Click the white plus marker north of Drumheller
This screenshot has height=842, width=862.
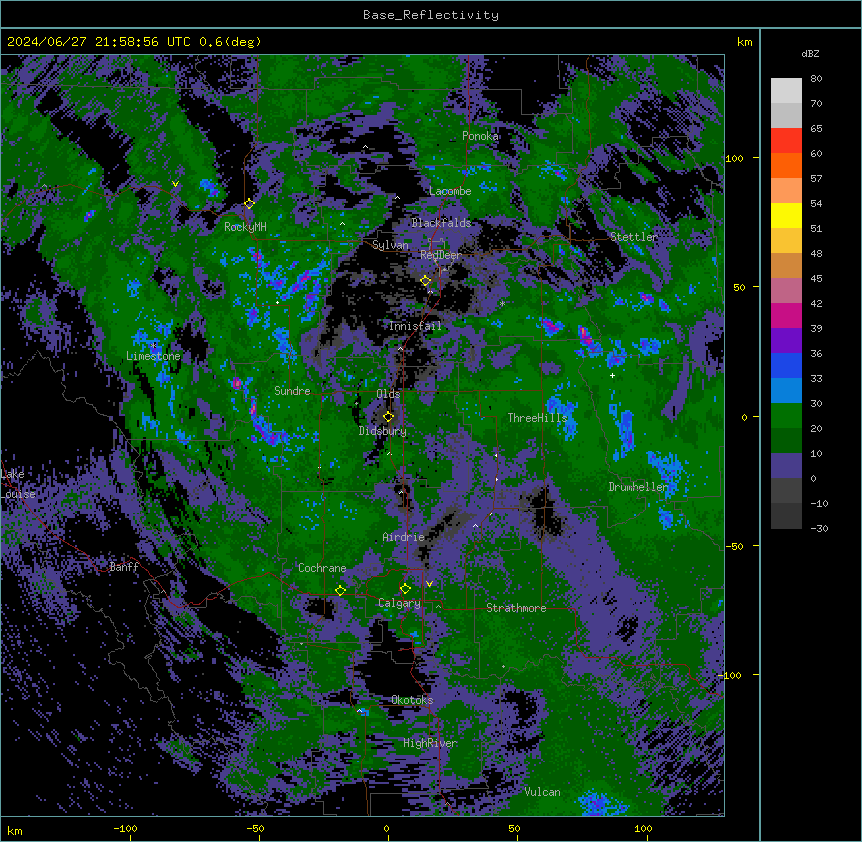pyautogui.click(x=612, y=375)
